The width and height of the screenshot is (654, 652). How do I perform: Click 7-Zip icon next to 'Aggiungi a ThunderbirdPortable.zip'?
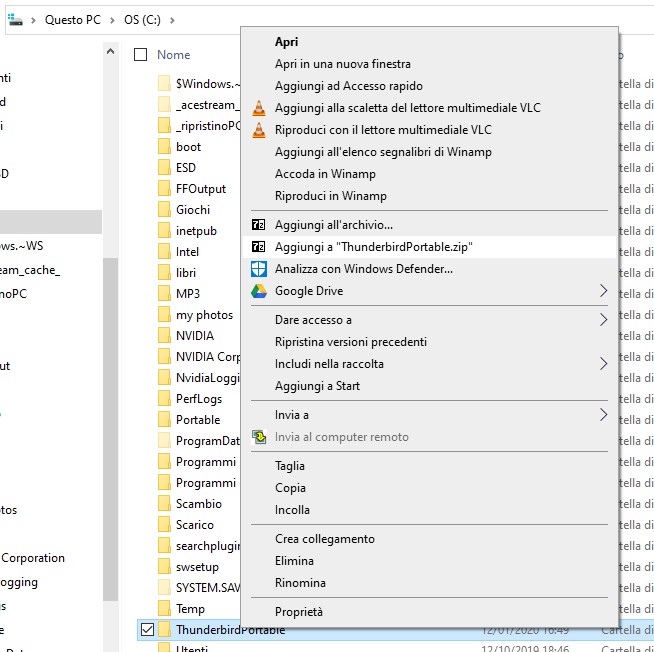click(258, 247)
